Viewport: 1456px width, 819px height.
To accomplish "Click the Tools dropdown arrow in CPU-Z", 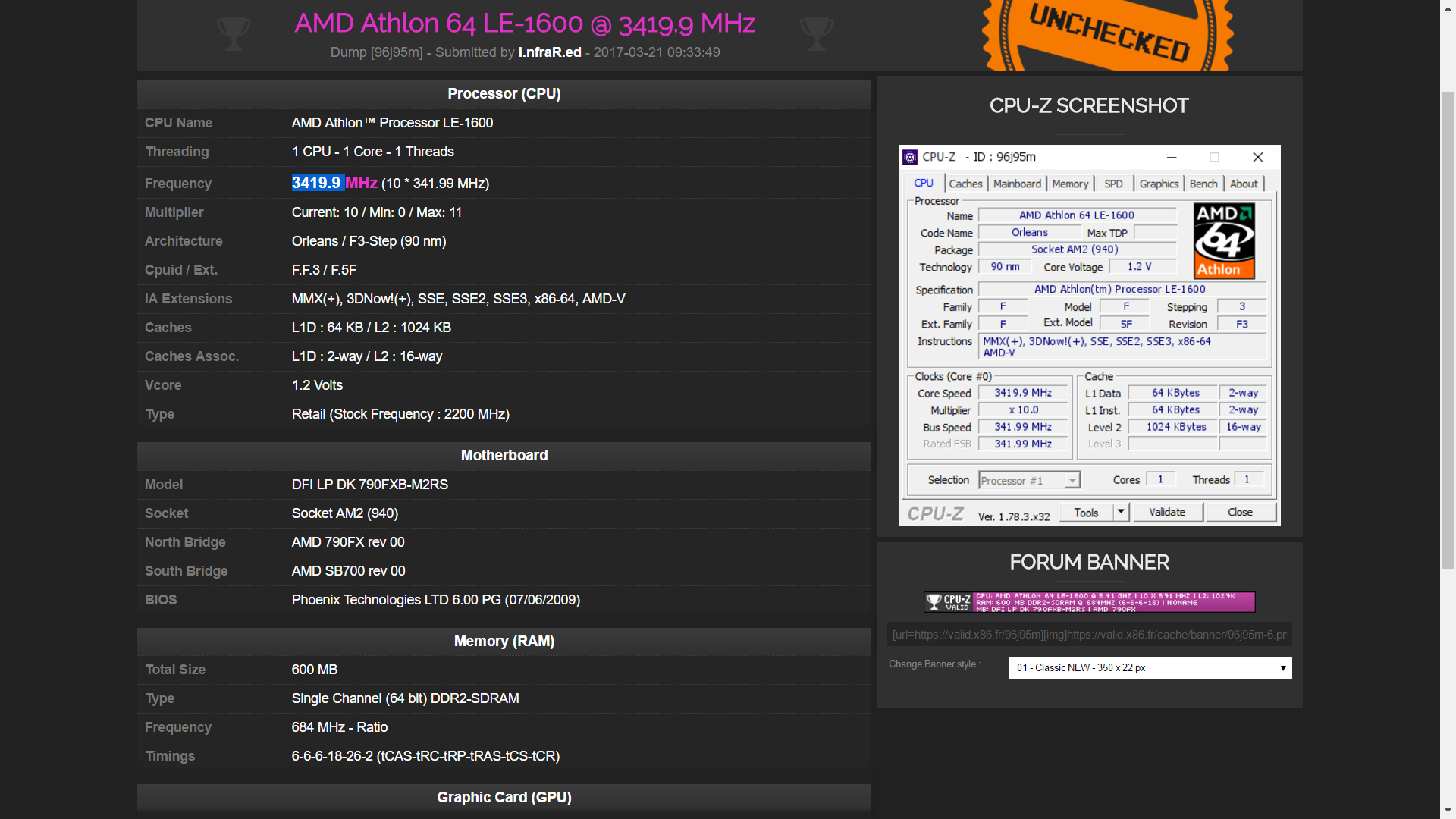I will pos(1121,512).
